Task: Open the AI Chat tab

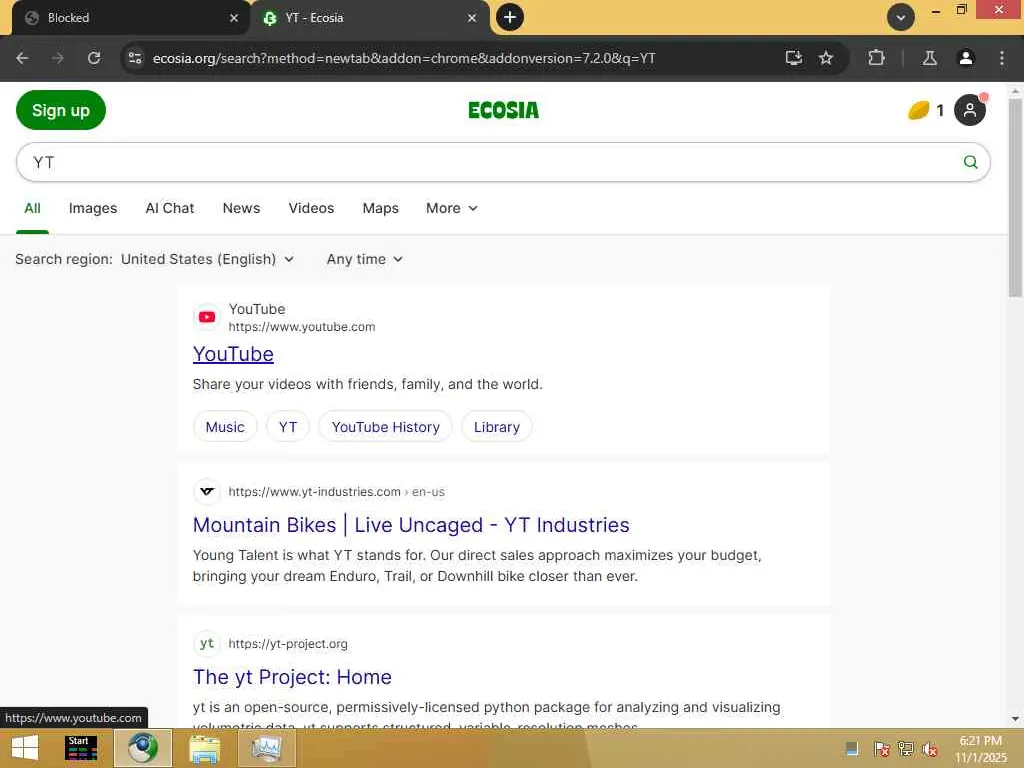Action: click(x=170, y=208)
